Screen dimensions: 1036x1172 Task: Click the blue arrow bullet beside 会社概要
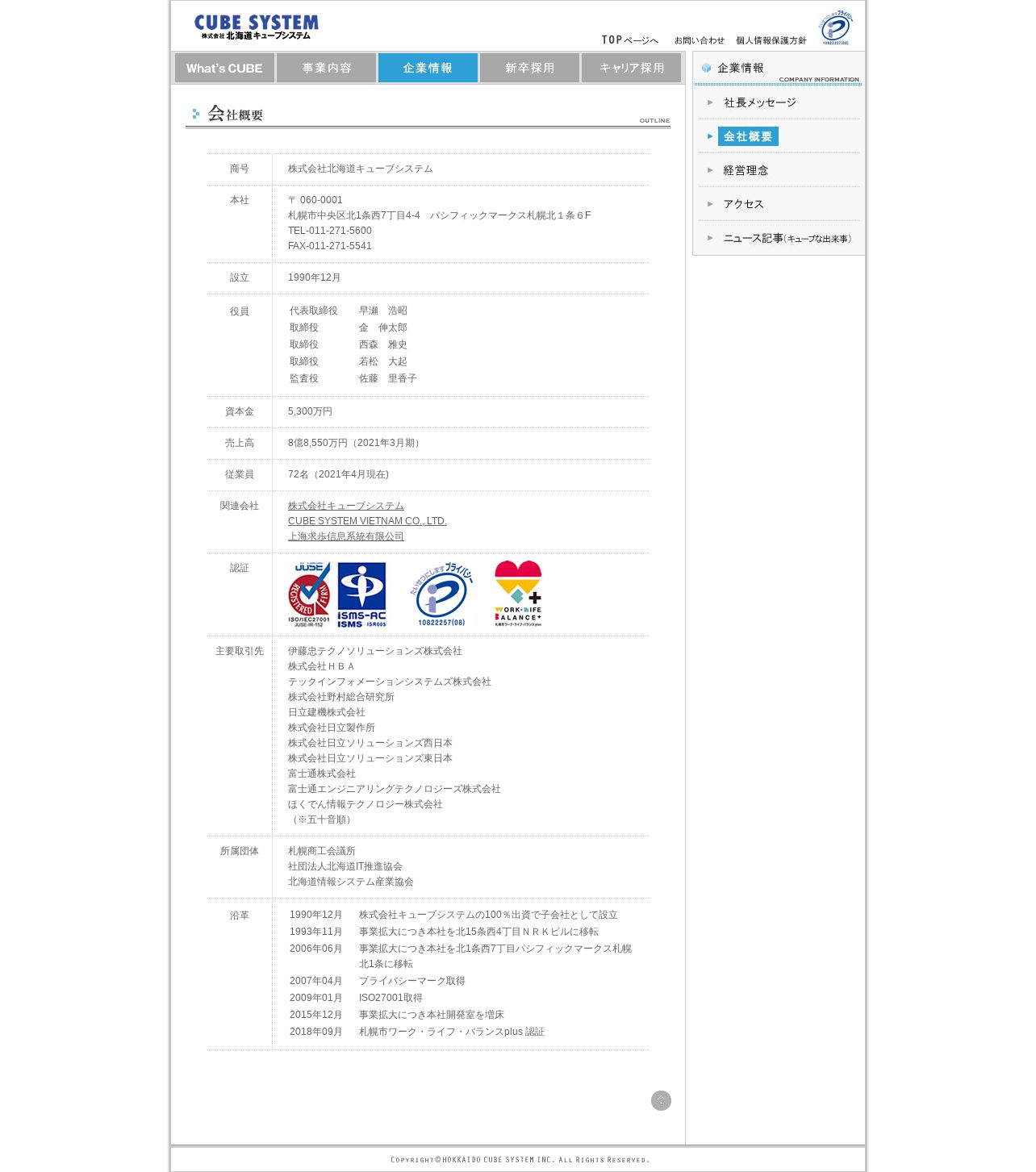coord(710,136)
